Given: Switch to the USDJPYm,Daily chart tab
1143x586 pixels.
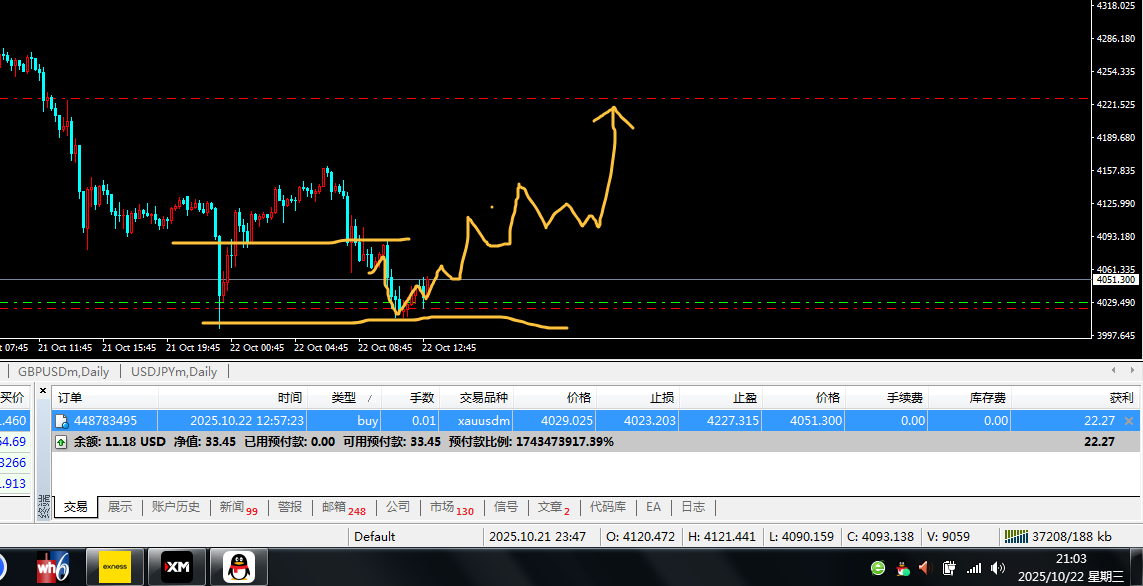Looking at the screenshot, I should [x=174, y=372].
